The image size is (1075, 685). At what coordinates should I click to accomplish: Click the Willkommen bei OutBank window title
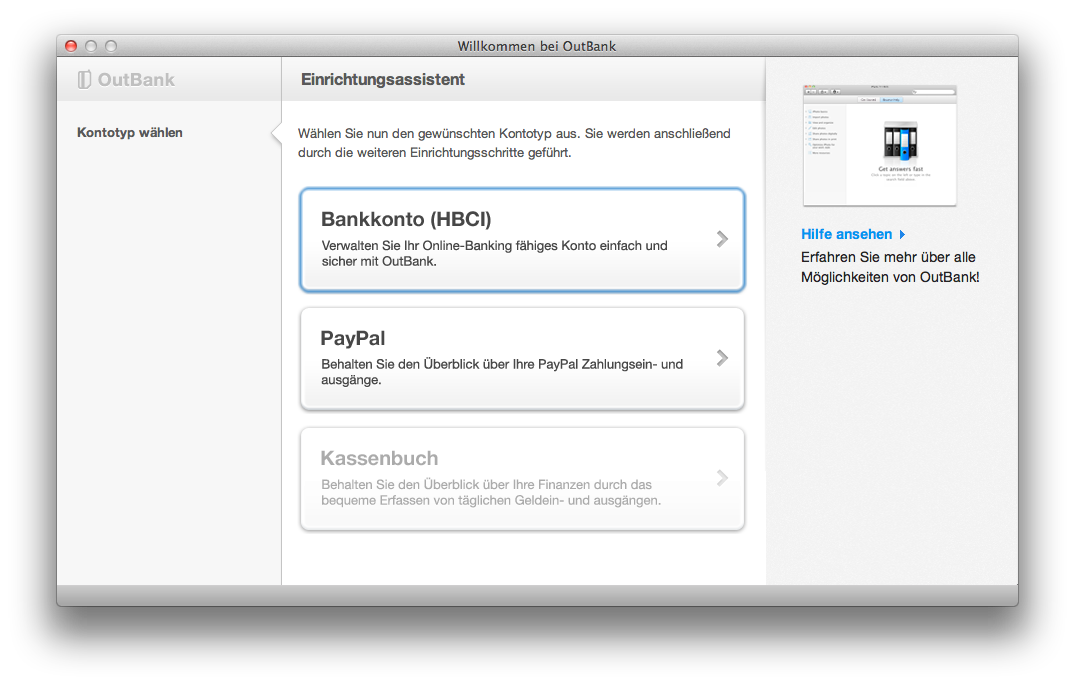click(x=537, y=46)
